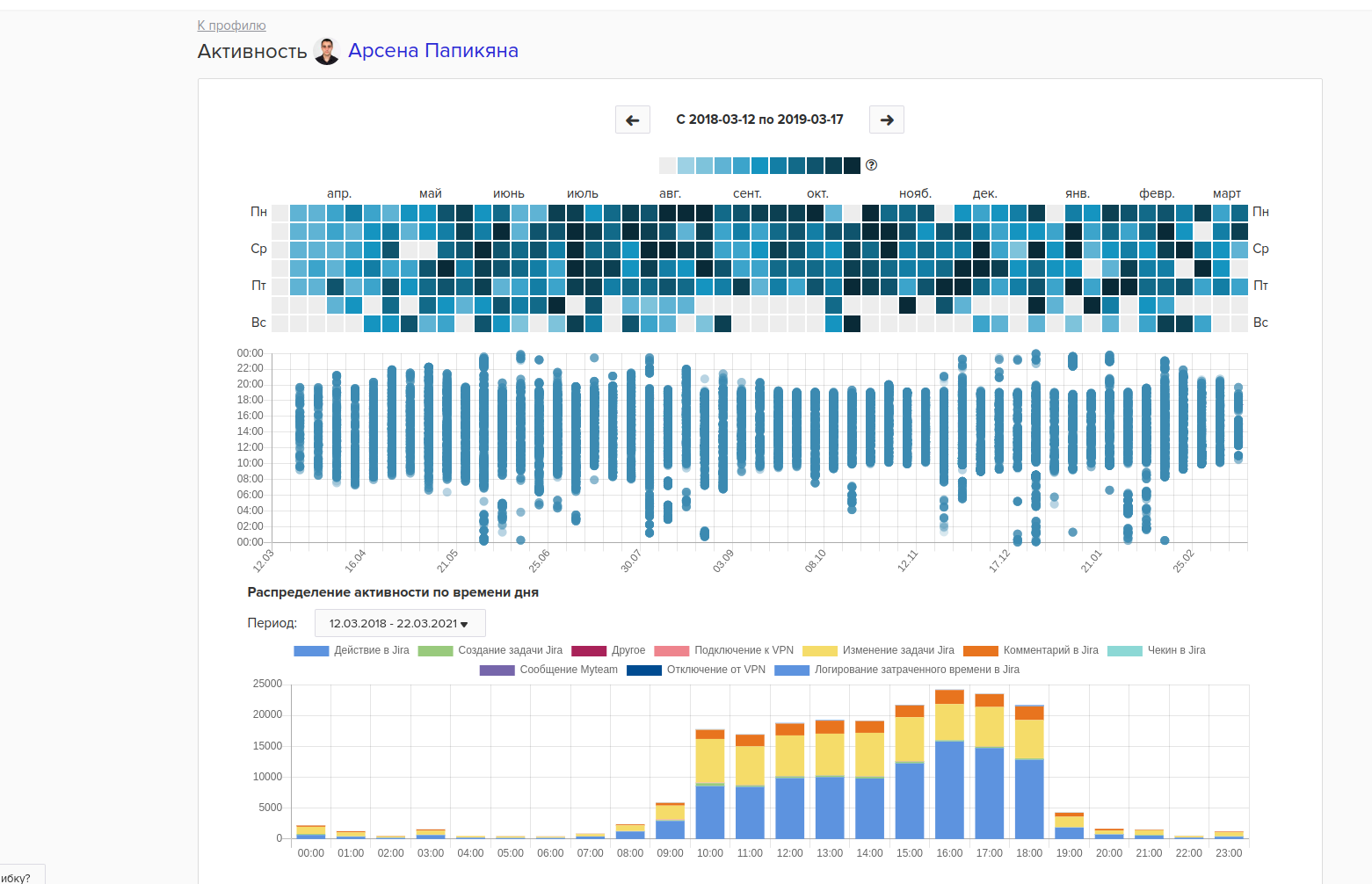Click the "апр." month label above the heatmap
This screenshot has width=1372, height=884.
pyautogui.click(x=339, y=193)
